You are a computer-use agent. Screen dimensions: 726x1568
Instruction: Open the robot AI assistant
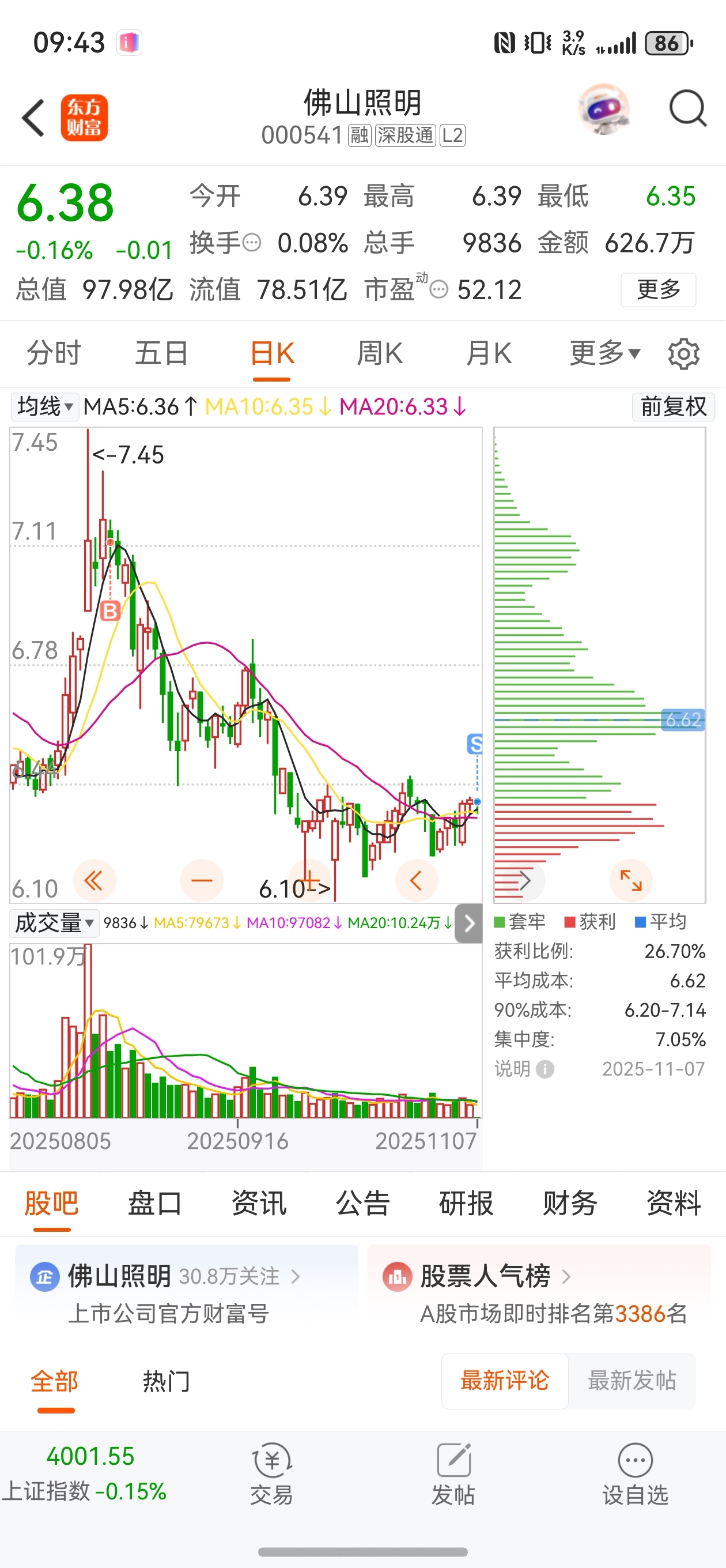pyautogui.click(x=603, y=109)
